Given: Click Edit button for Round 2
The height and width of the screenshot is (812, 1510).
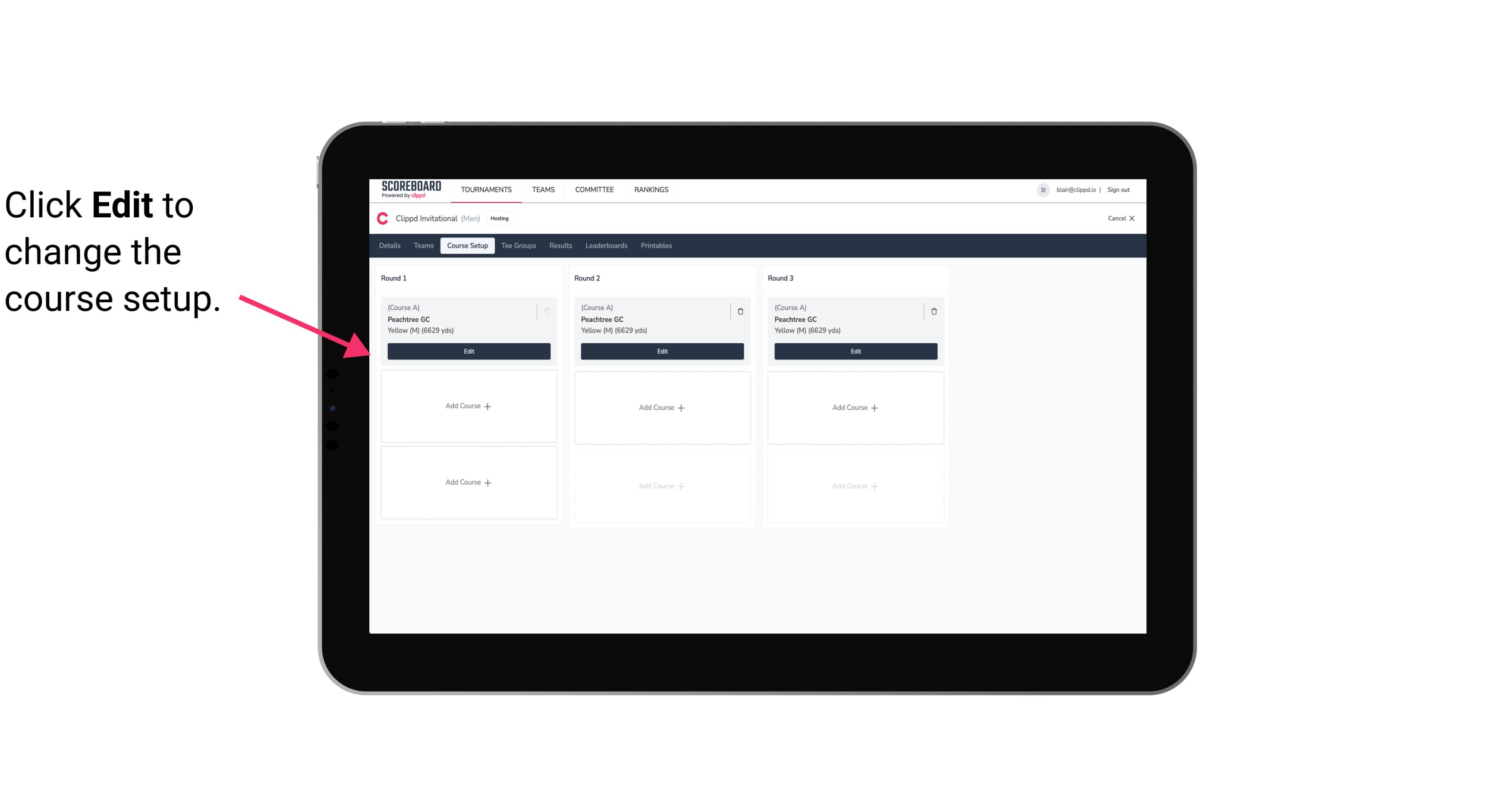Looking at the screenshot, I should click(661, 351).
